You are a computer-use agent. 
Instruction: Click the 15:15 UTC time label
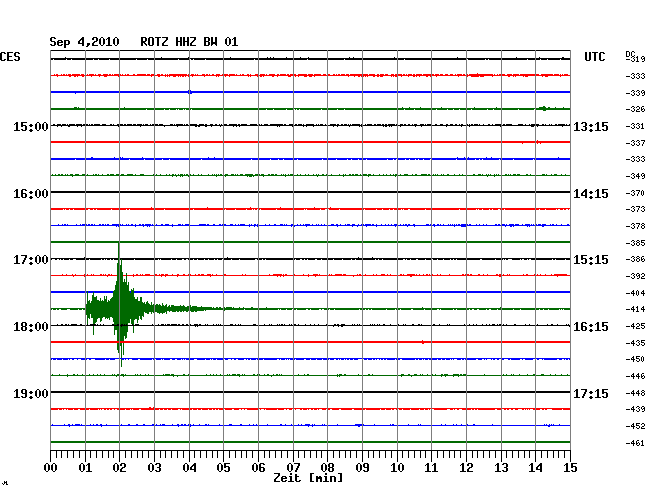click(x=591, y=260)
